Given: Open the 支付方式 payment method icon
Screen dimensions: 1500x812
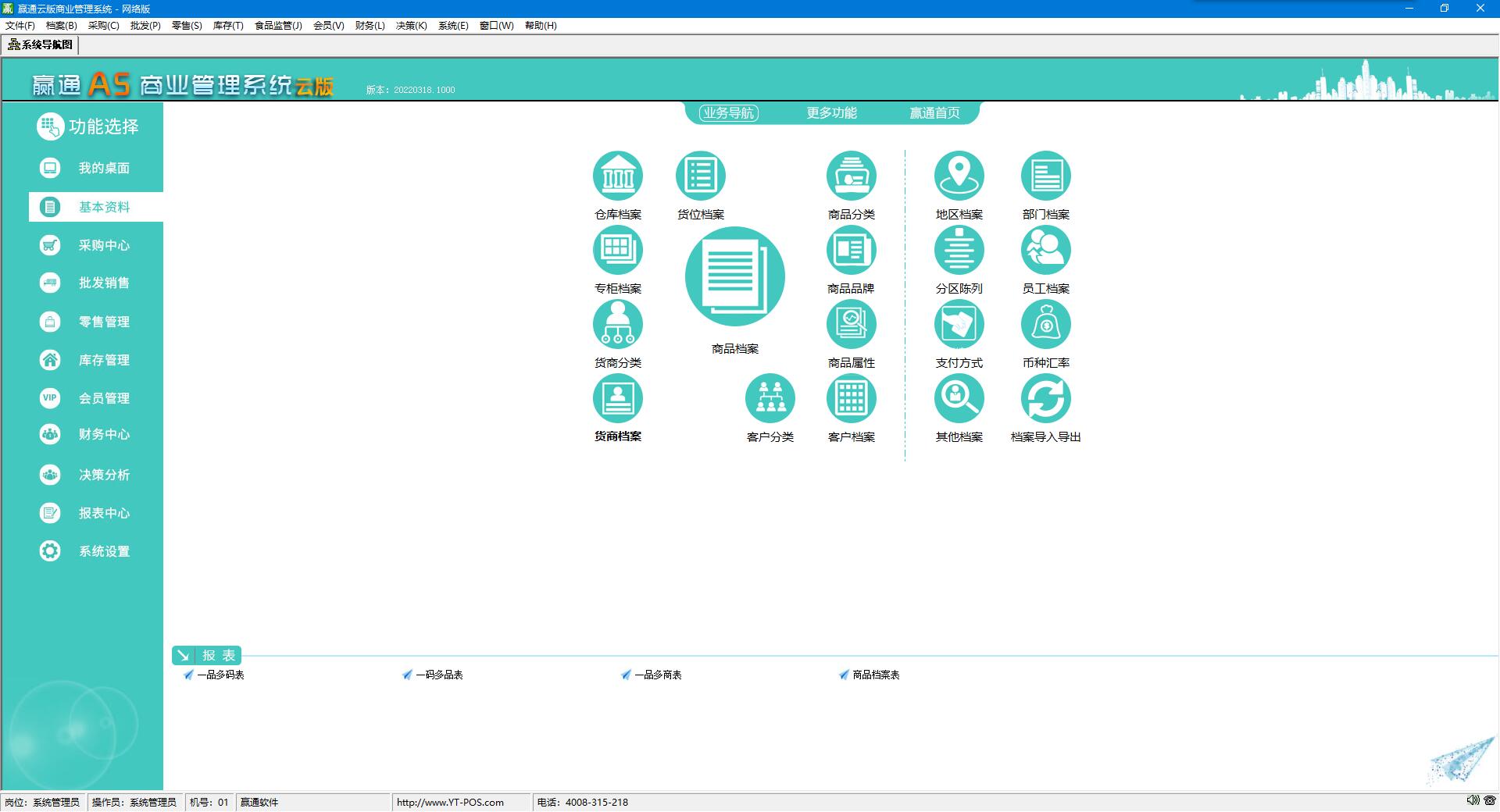Looking at the screenshot, I should (x=959, y=325).
